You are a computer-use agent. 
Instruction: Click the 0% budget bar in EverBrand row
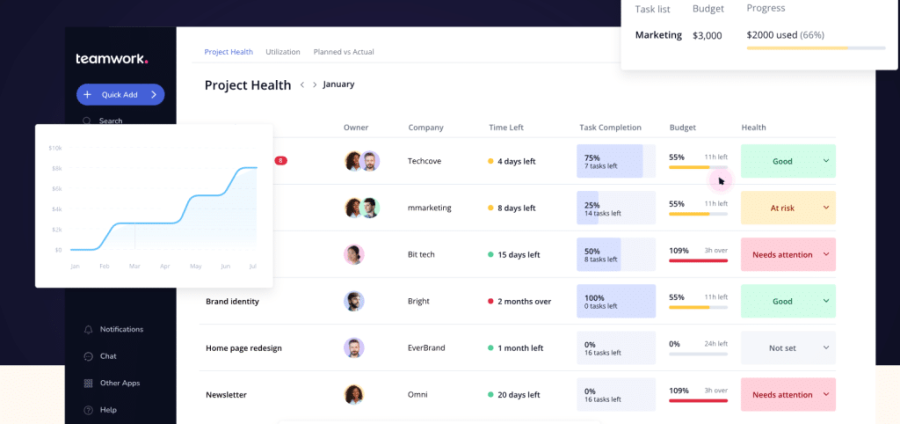point(698,354)
